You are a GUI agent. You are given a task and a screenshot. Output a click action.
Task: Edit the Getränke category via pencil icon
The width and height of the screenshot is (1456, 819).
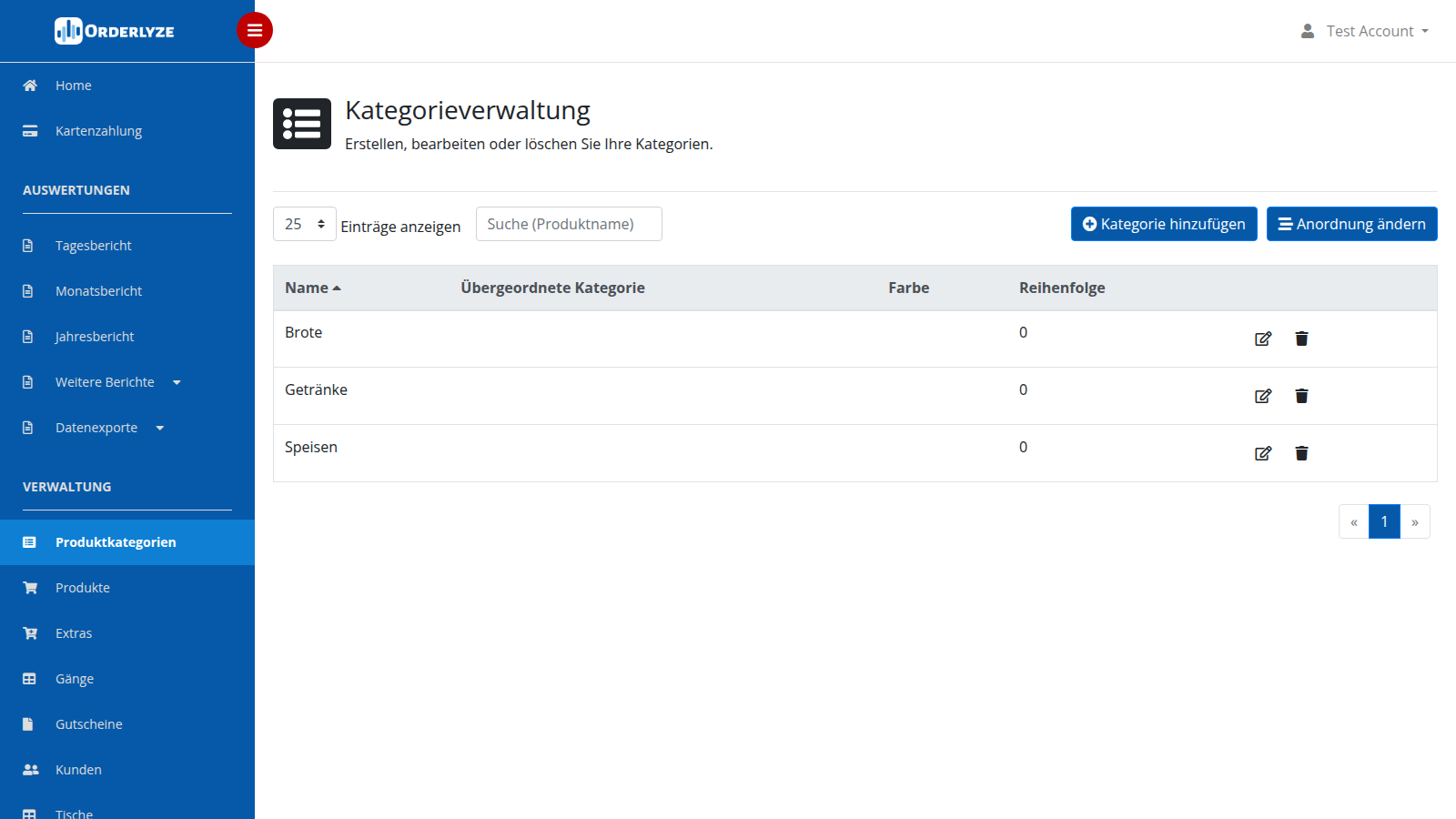tap(1263, 396)
